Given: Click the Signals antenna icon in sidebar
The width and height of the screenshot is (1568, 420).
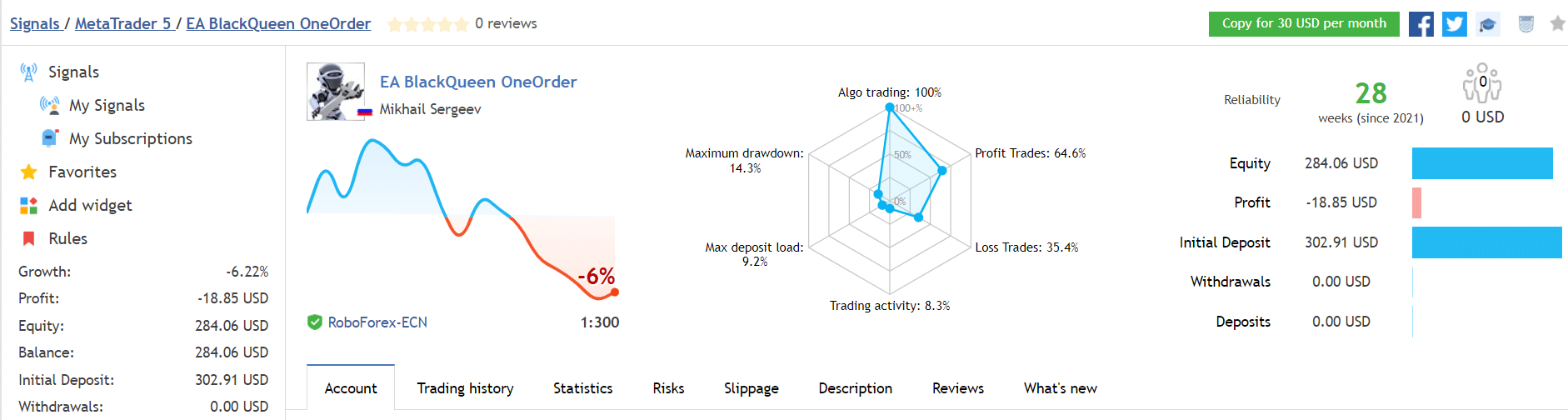Looking at the screenshot, I should [x=28, y=72].
